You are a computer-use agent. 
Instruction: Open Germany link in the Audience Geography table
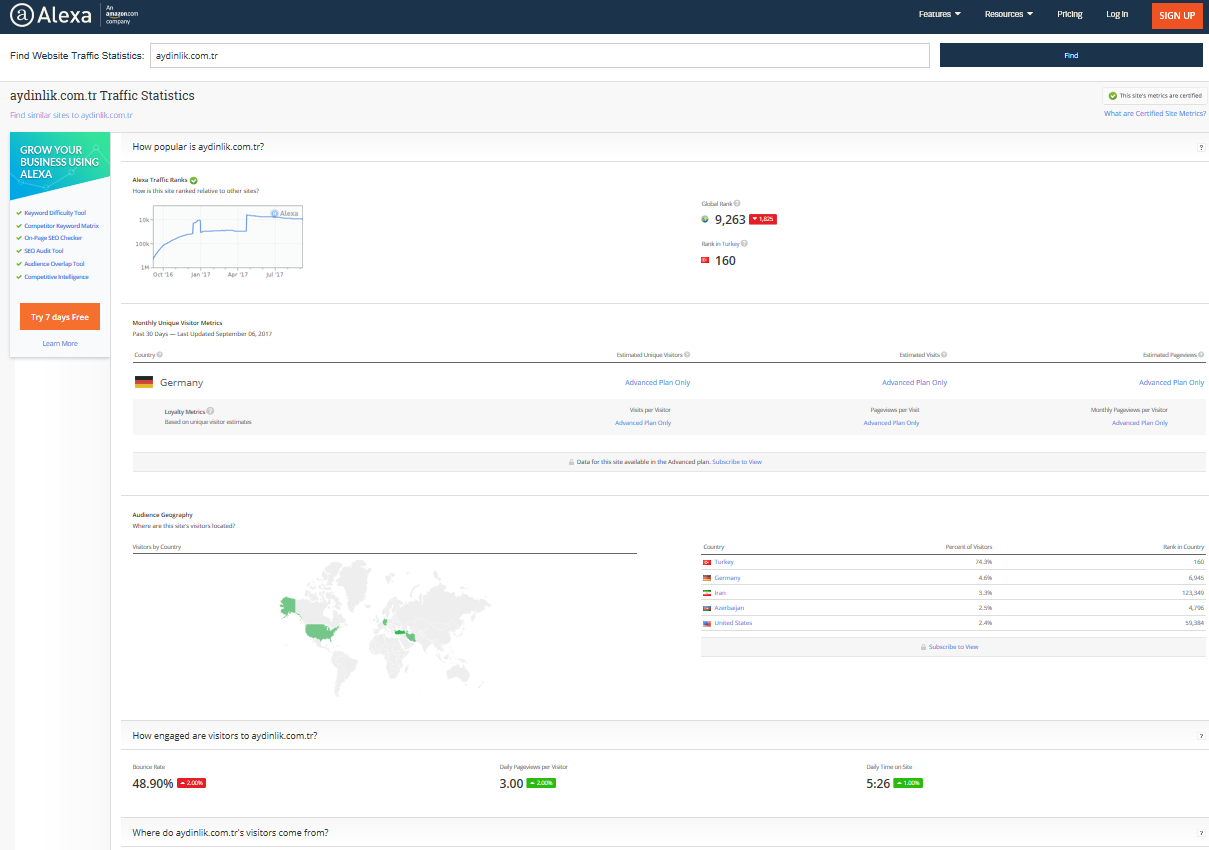[x=727, y=578]
